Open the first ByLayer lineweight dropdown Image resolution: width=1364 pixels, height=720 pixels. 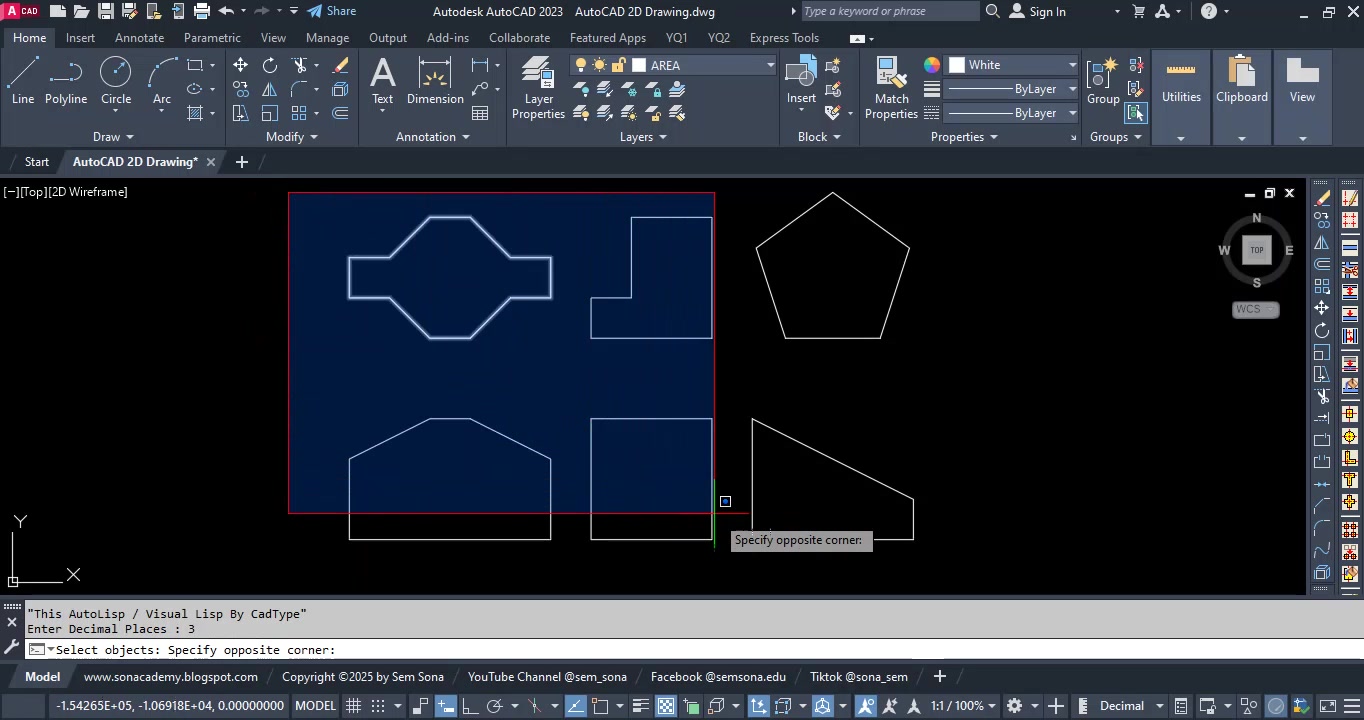[x=1072, y=89]
